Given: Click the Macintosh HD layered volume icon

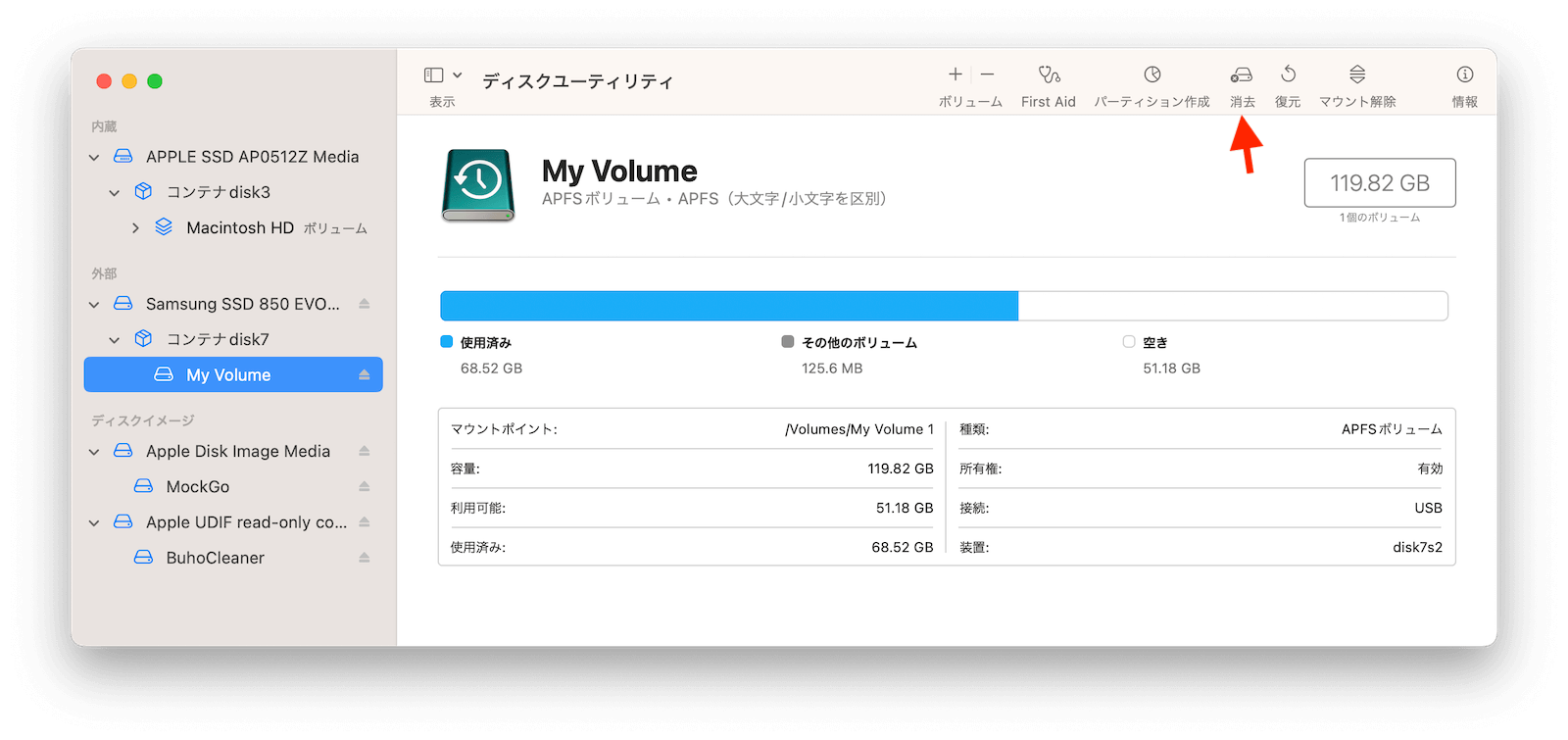Looking at the screenshot, I should pos(164,227).
